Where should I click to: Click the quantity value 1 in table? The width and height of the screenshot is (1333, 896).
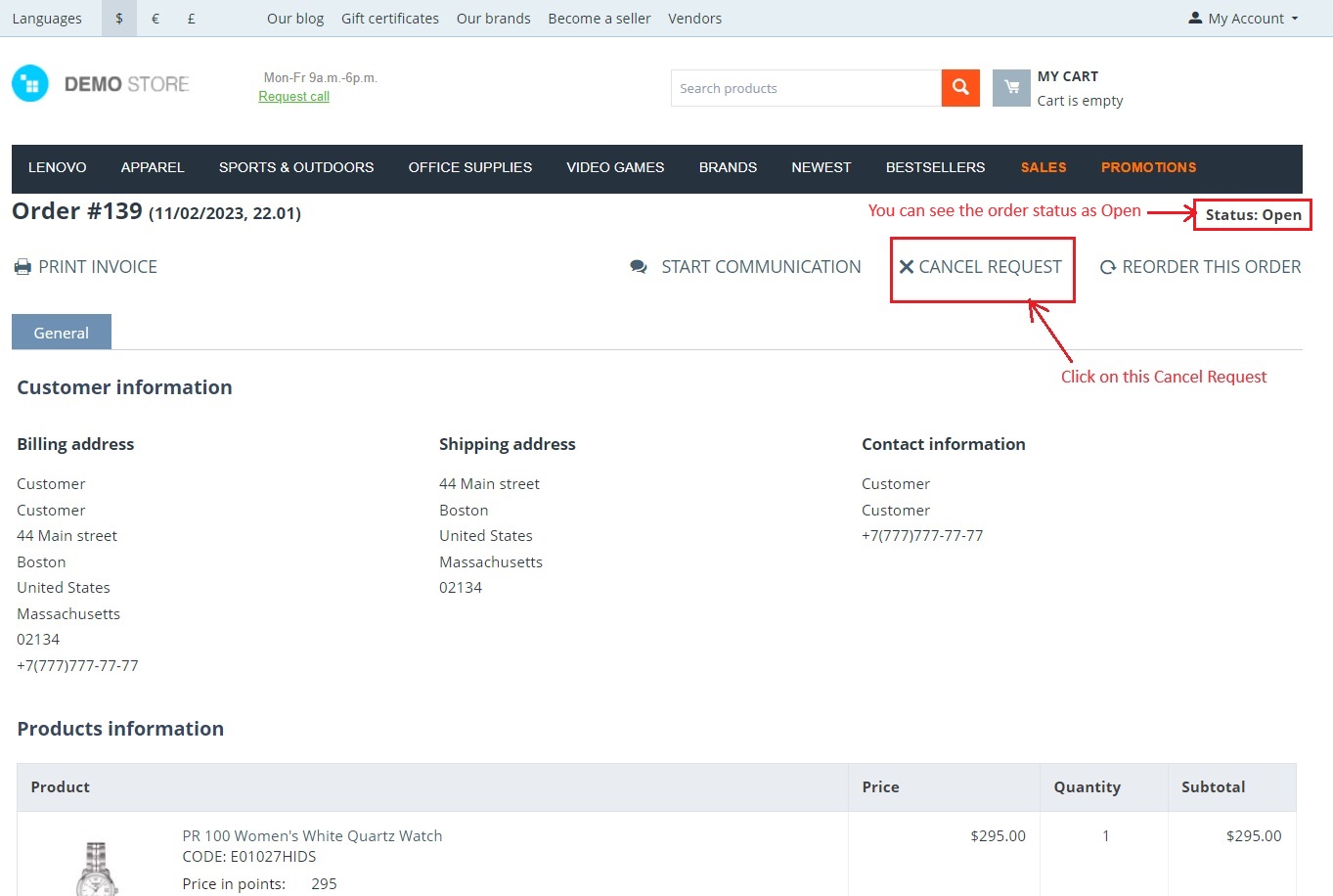click(1106, 835)
